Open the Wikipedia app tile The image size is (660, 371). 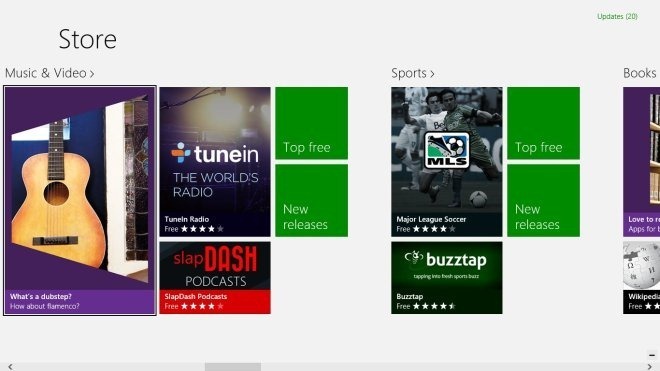641,278
